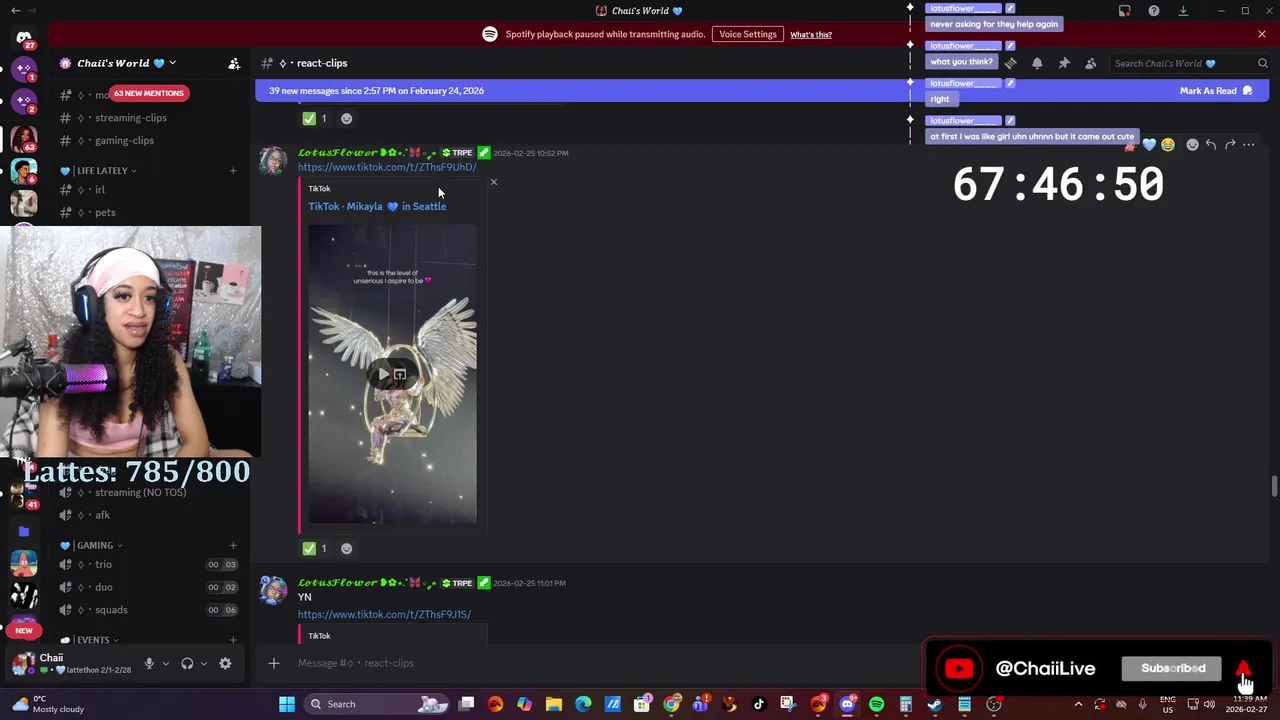Open gaming-clips channel
Image resolution: width=1280 pixels, height=720 pixels.
[148, 141]
